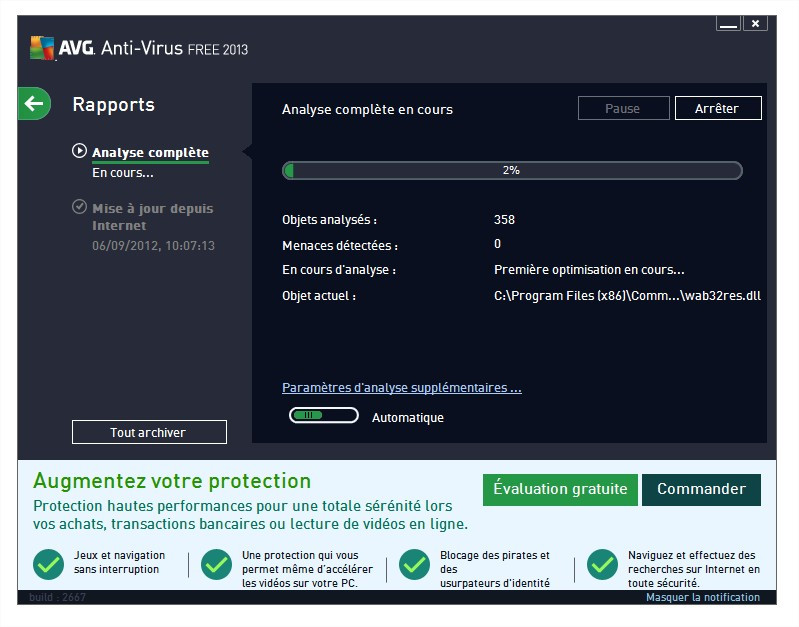Select Analyse complète report entry

(x=150, y=153)
